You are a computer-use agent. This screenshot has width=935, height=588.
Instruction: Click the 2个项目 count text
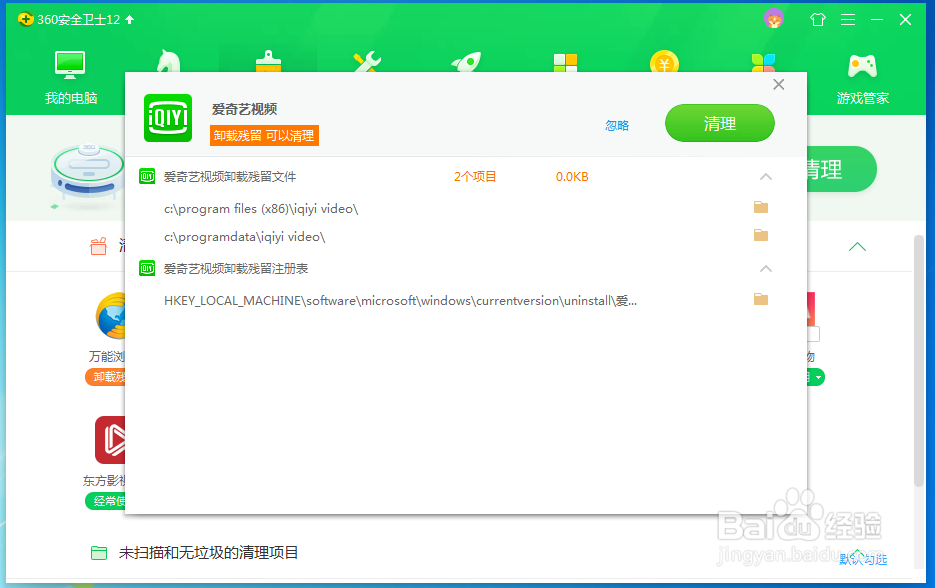[x=475, y=177]
